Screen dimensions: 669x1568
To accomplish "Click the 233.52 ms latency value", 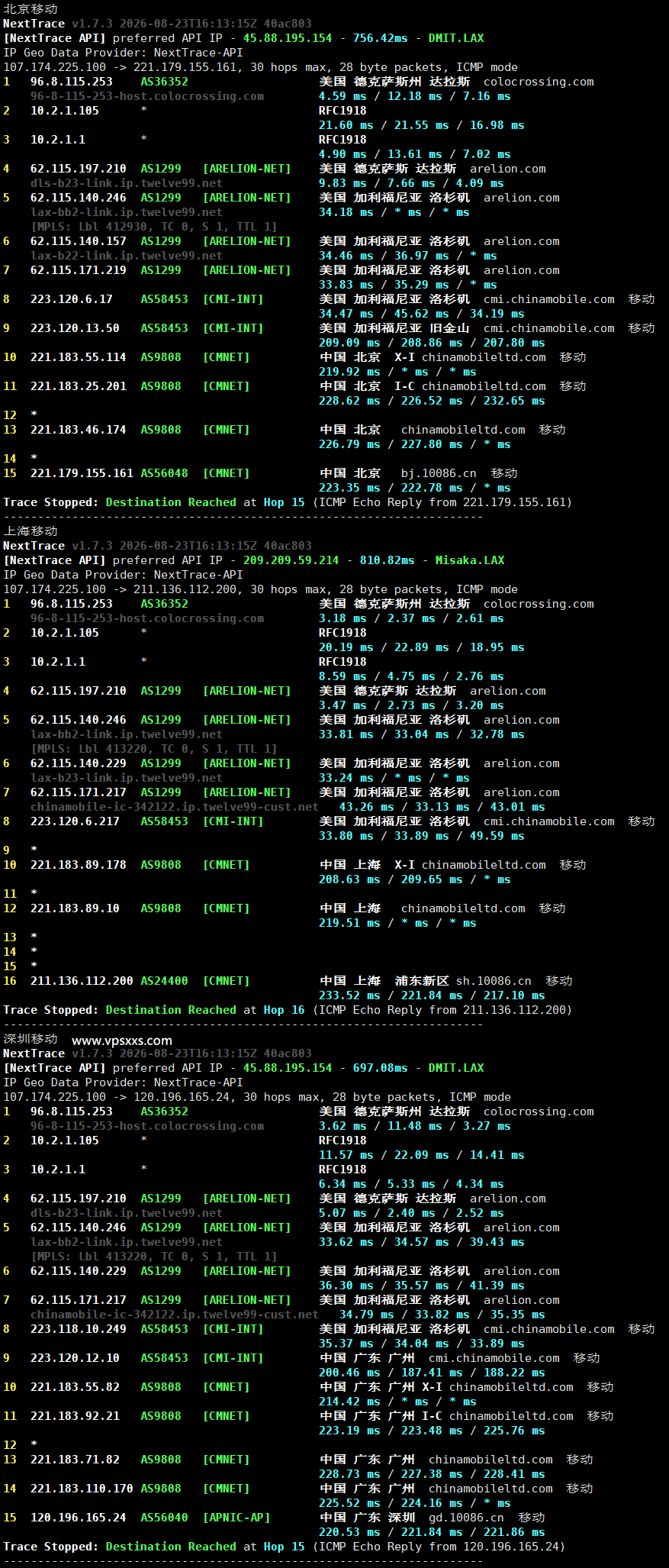I will (349, 995).
